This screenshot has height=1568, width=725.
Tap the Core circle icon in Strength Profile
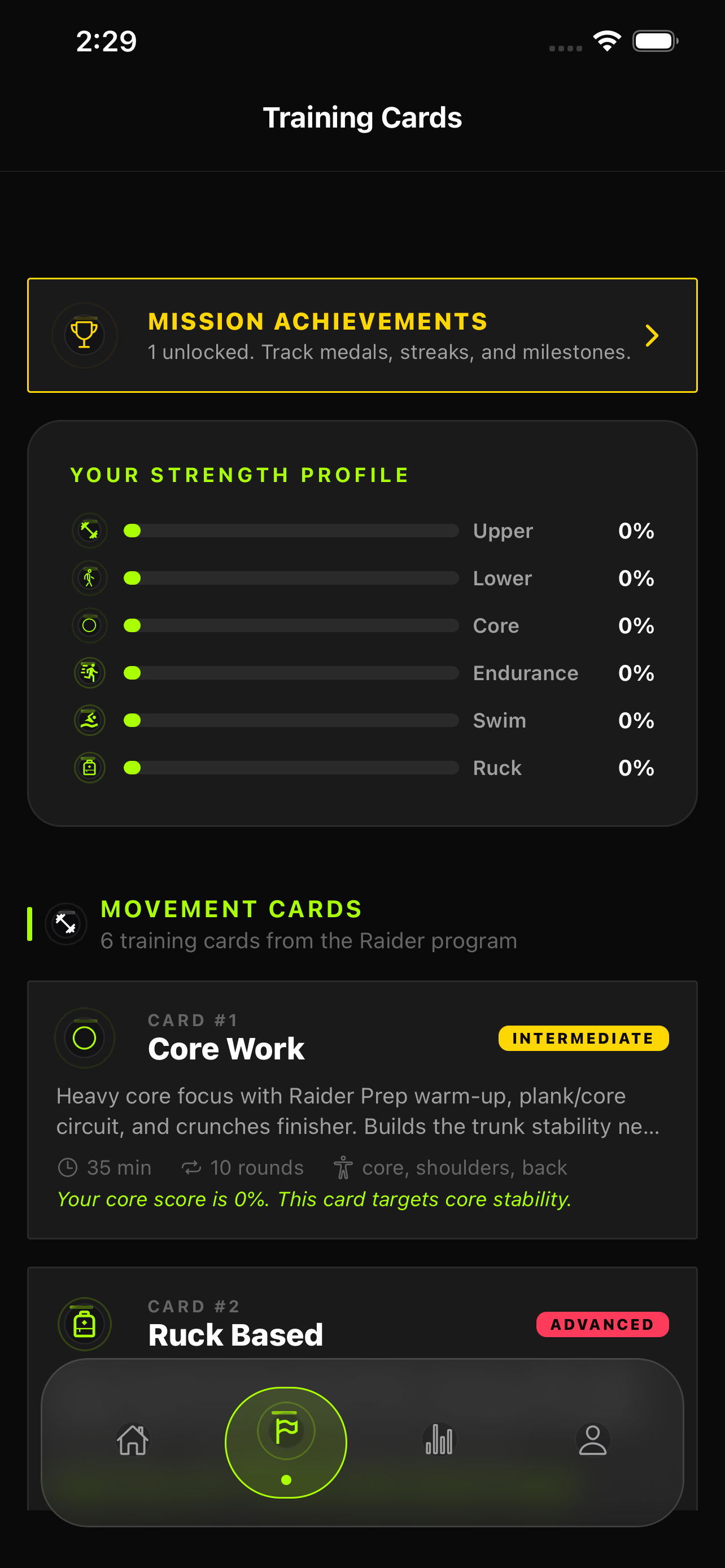89,625
